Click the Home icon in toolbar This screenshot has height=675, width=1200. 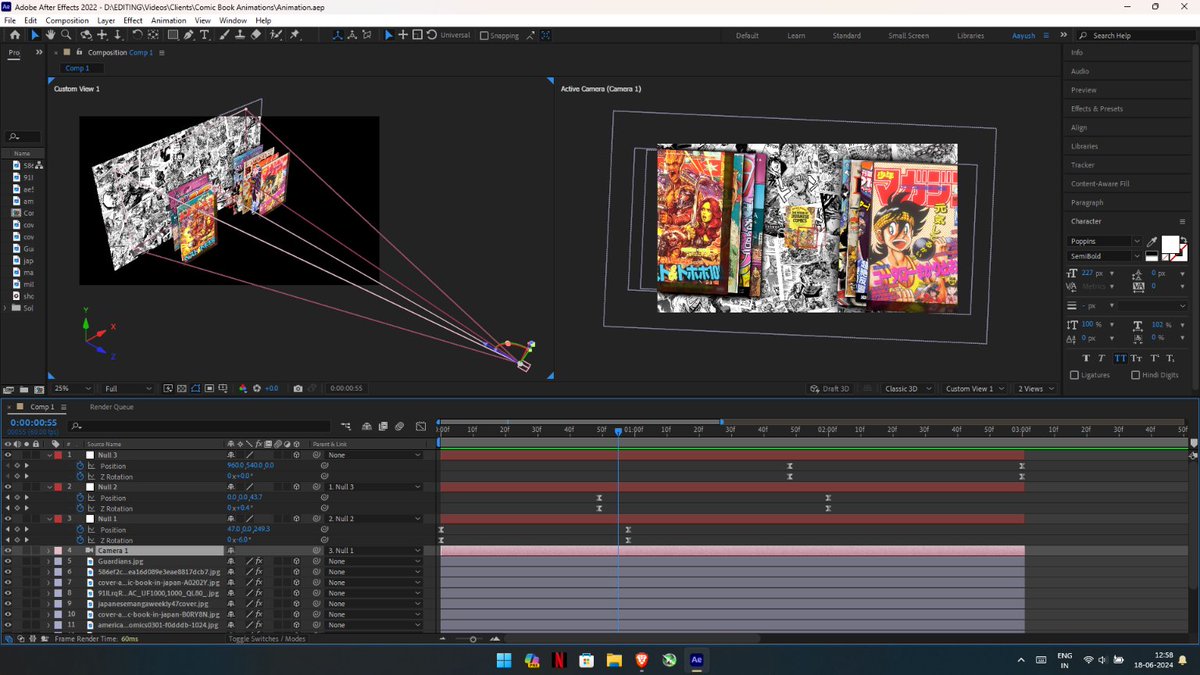click(14, 35)
